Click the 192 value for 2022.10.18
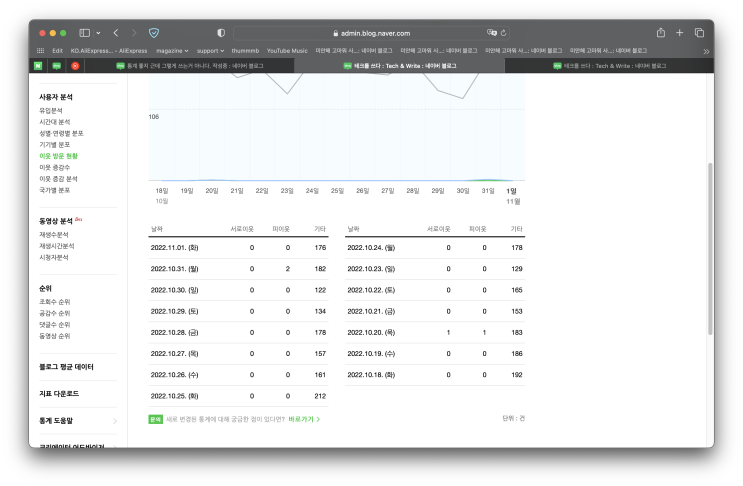Image resolution: width=743 pixels, height=486 pixels. pos(517,375)
